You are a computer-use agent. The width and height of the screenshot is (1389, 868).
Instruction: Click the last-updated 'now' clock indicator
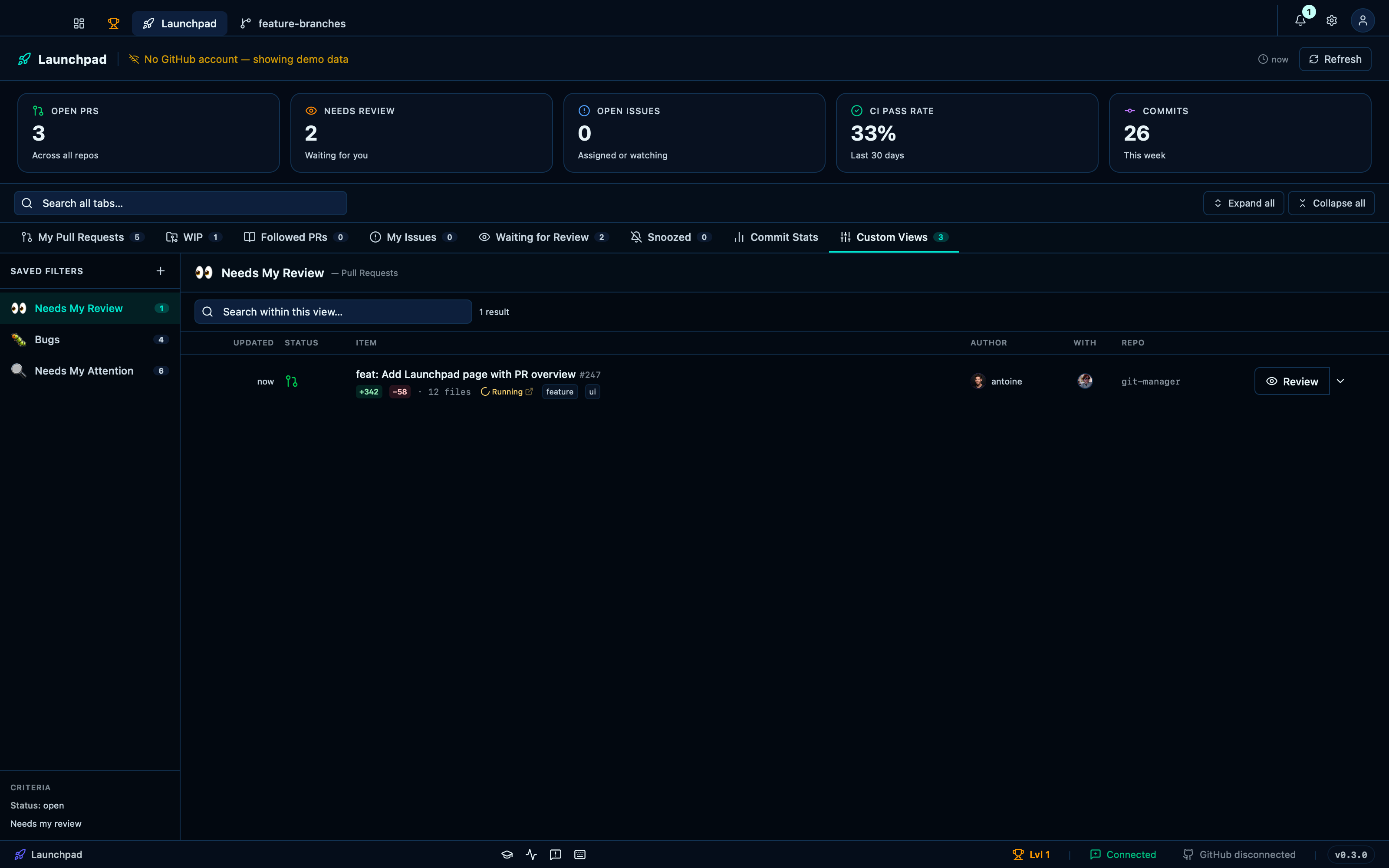click(x=1273, y=59)
